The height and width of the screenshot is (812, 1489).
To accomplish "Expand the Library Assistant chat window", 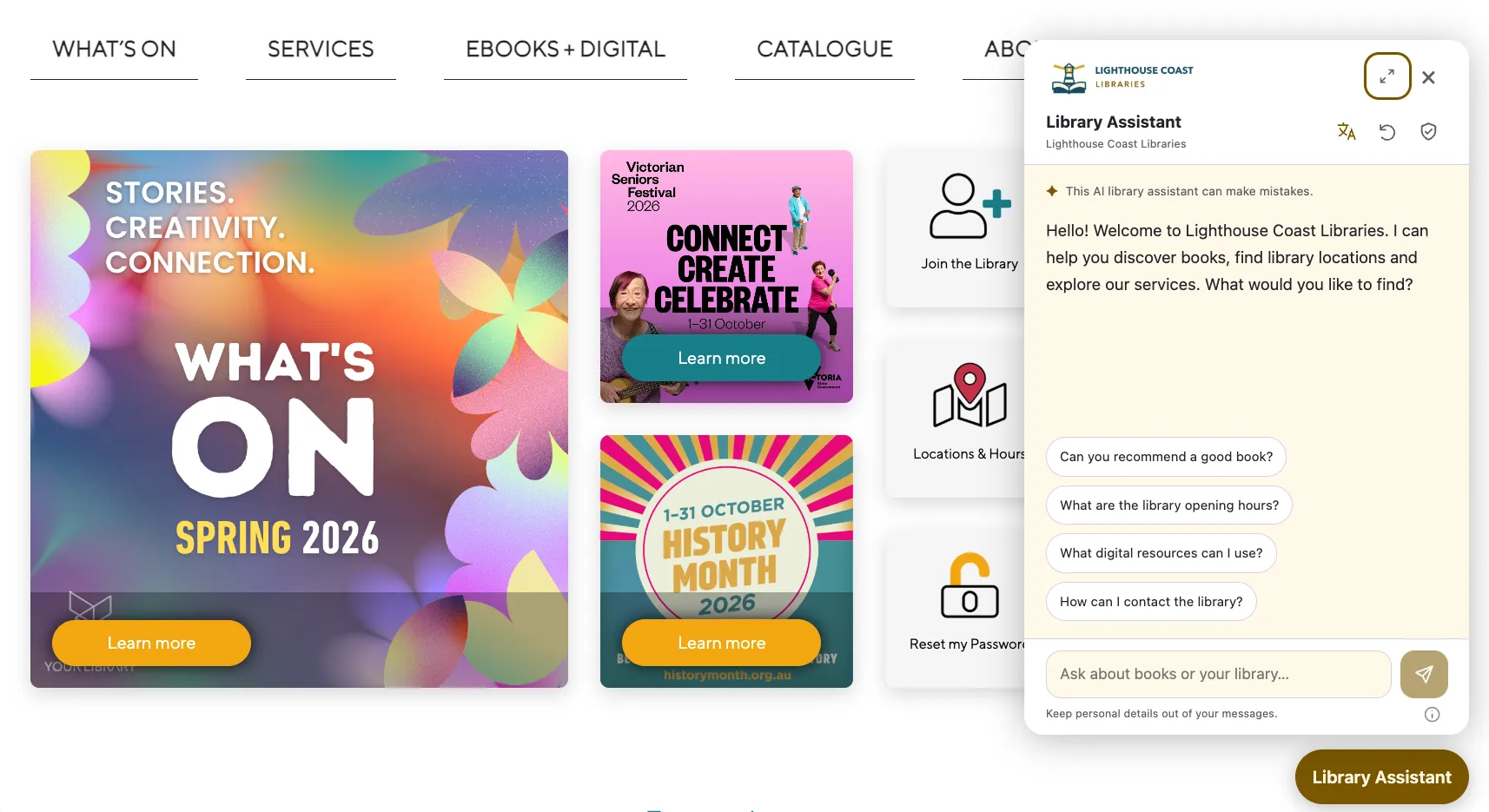I will [x=1387, y=76].
